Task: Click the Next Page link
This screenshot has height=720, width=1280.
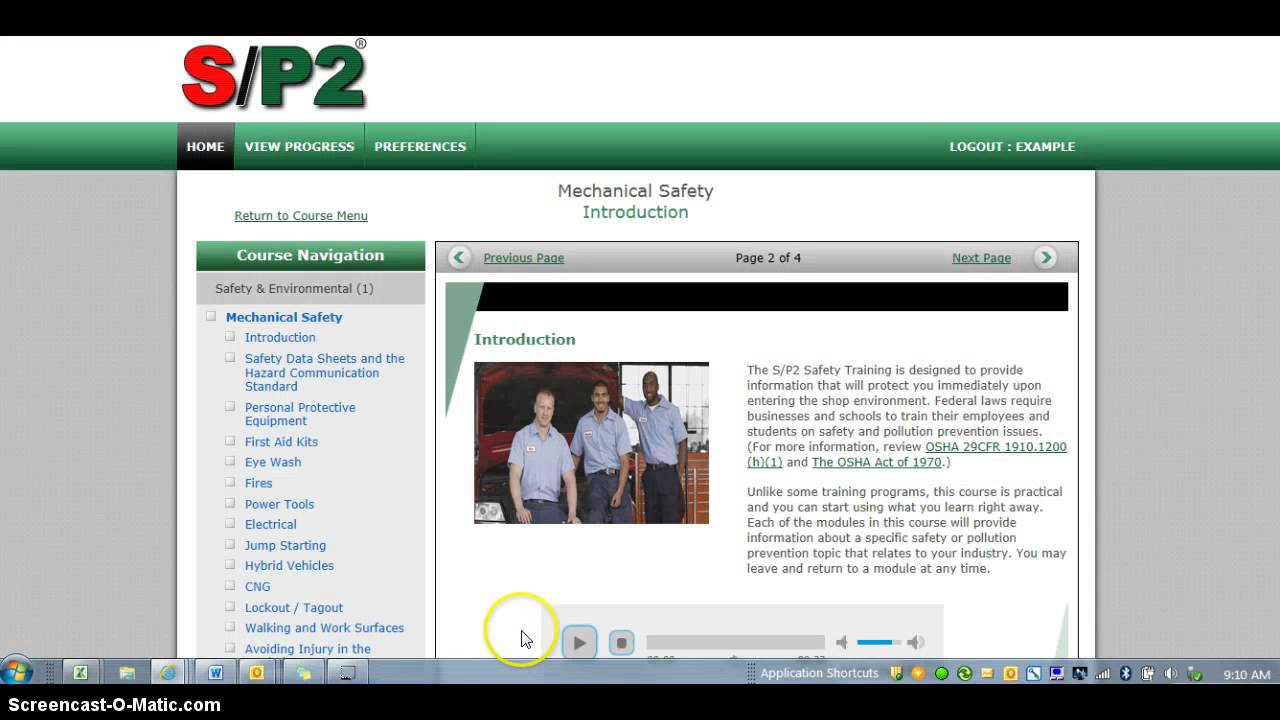Action: point(981,258)
